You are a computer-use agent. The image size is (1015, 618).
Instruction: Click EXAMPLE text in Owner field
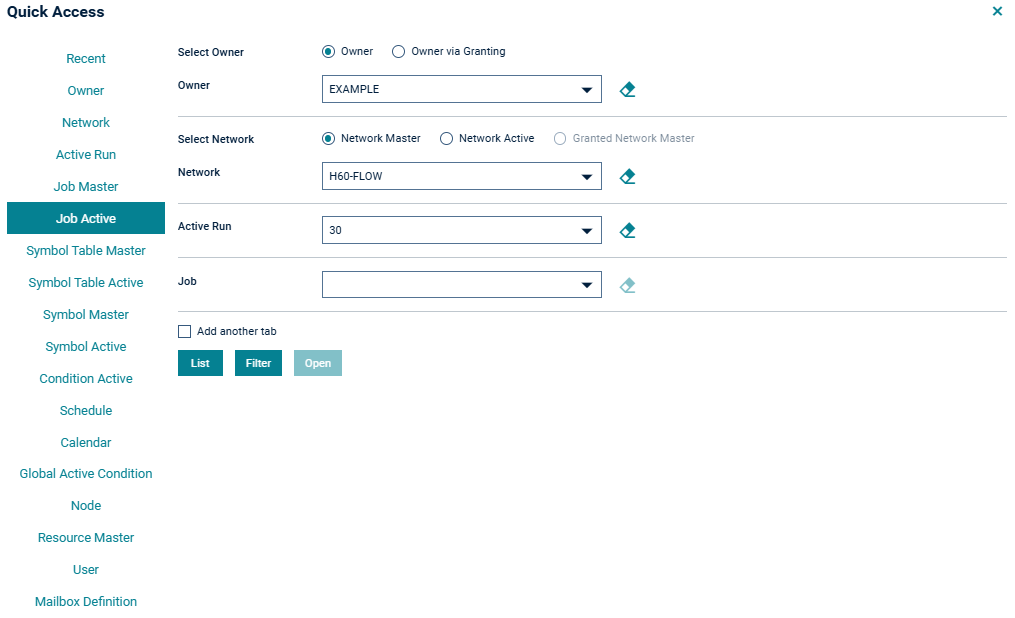pyautogui.click(x=354, y=89)
